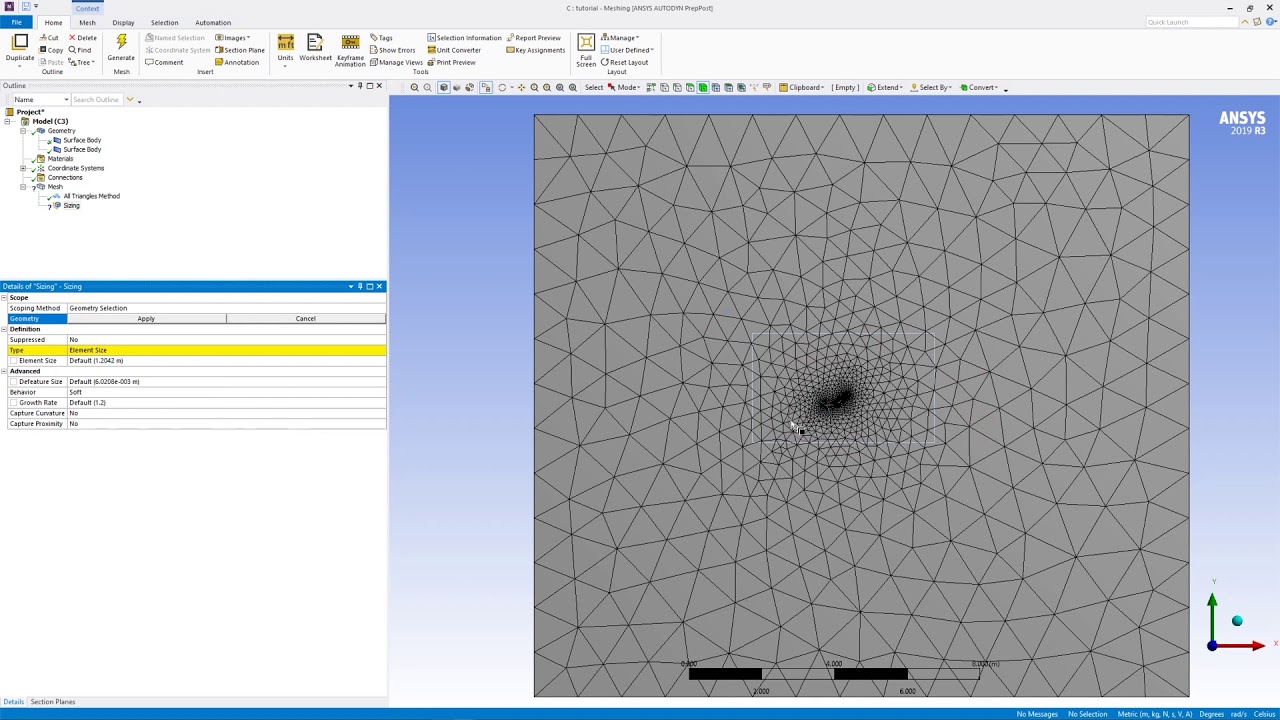Open the Clipboard dropdown
This screenshot has height=720, width=1280.
point(801,87)
